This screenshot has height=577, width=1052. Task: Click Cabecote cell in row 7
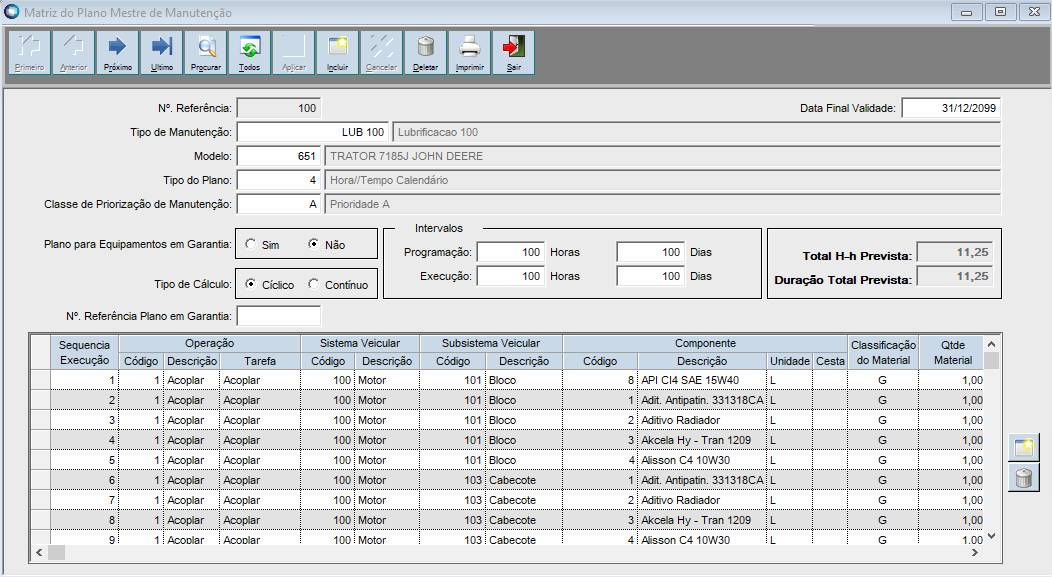(x=524, y=500)
